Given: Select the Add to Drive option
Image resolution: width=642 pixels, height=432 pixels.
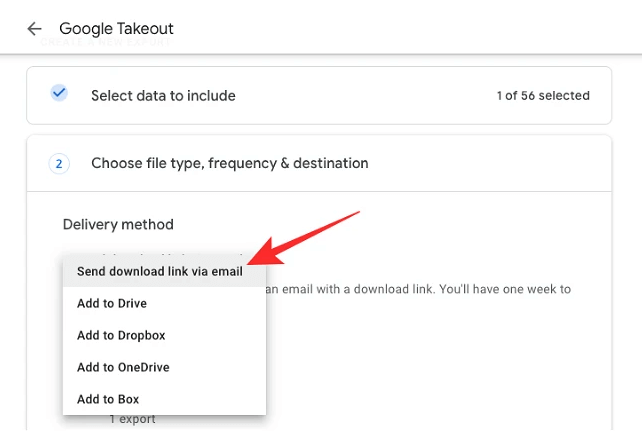Looking at the screenshot, I should 164,303.
